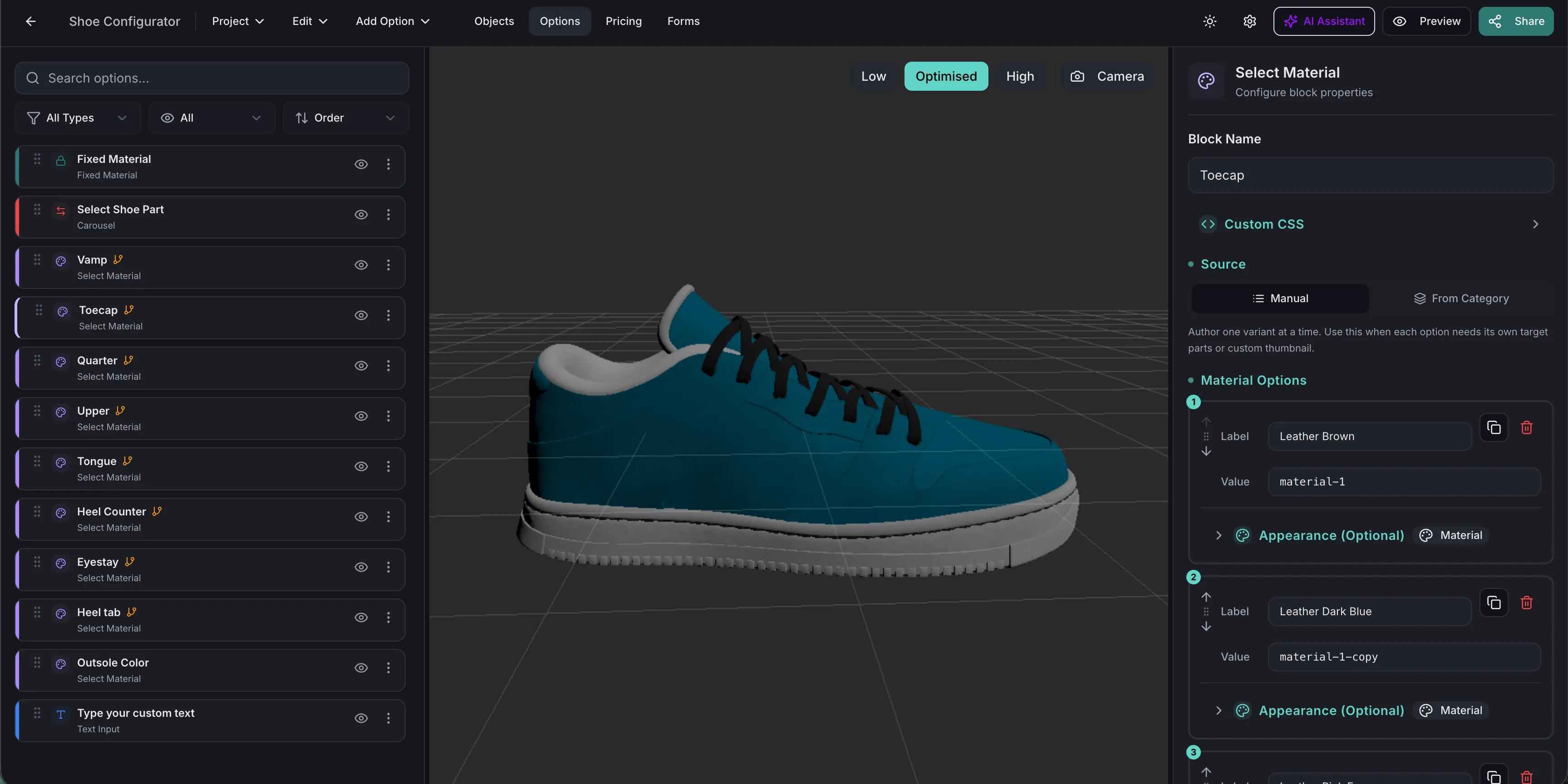
Task: Duplicate the Leather Dark Blue material option
Action: (1494, 603)
